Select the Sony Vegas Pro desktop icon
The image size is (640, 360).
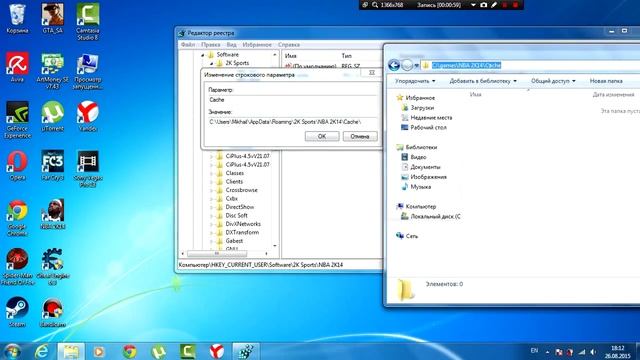click(87, 169)
